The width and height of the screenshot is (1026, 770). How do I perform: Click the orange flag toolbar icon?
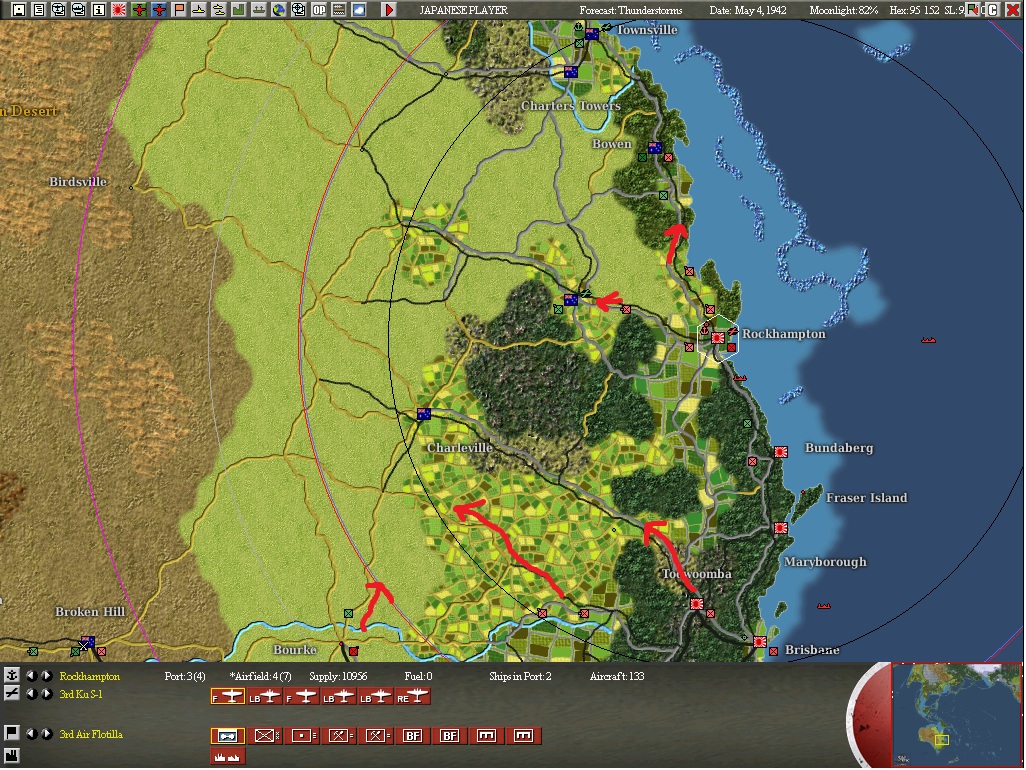pyautogui.click(x=179, y=10)
